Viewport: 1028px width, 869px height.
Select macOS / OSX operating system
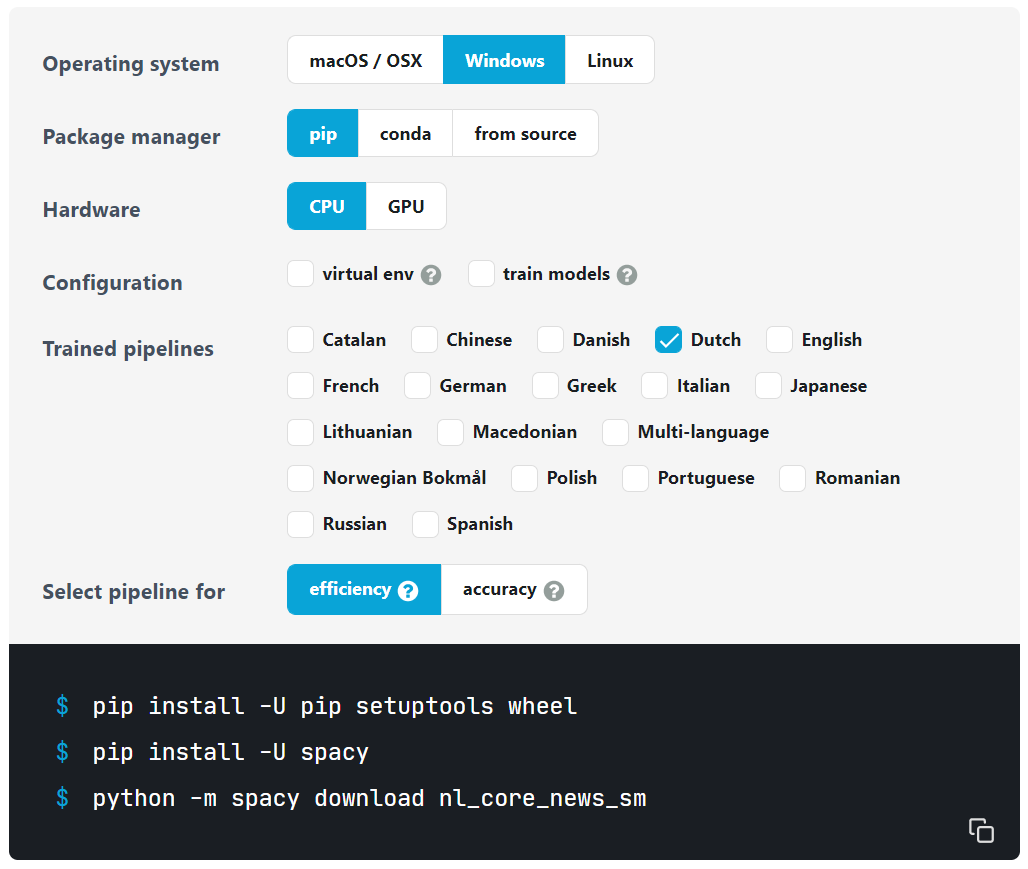[365, 60]
